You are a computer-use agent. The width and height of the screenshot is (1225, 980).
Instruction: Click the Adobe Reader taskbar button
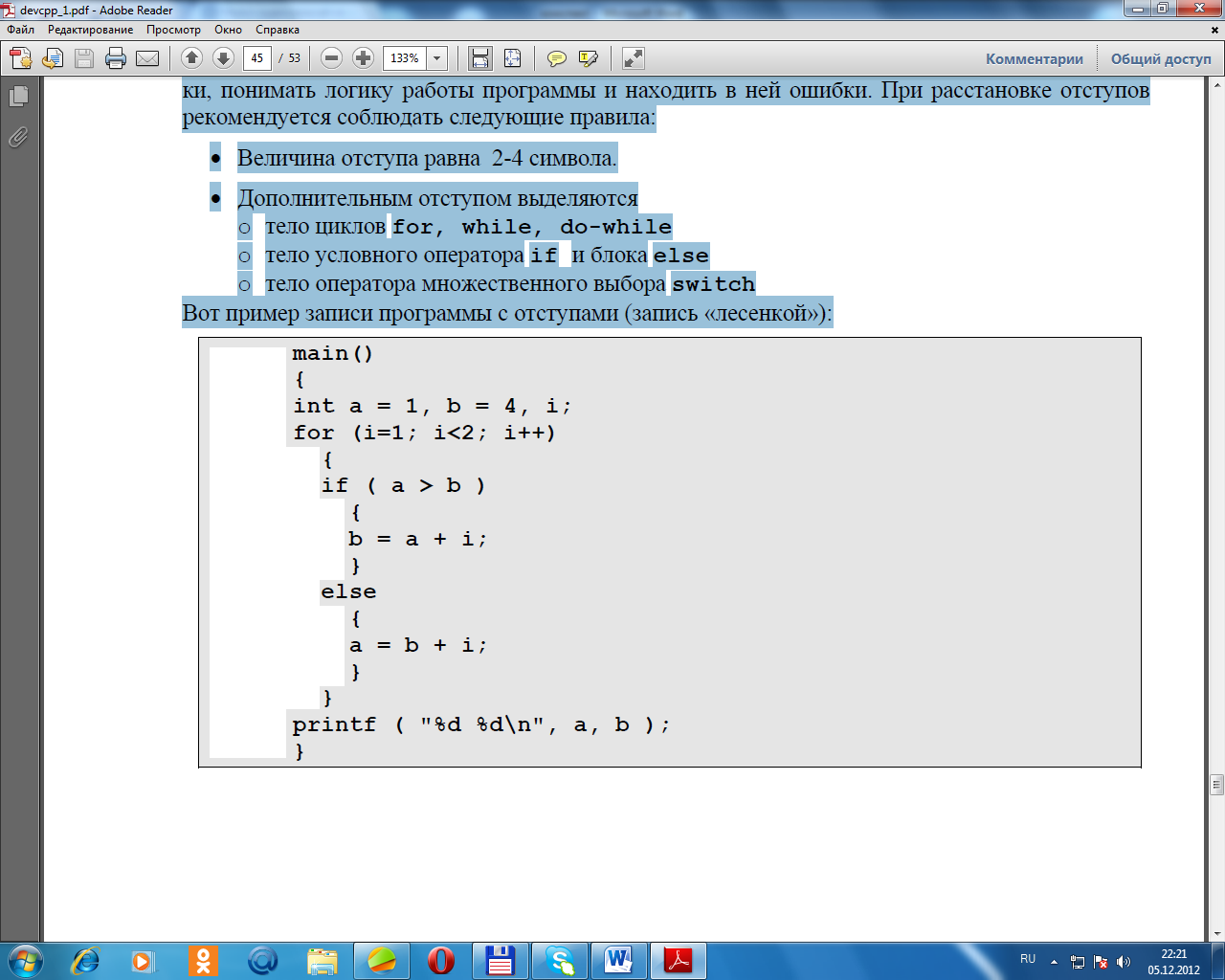pos(678,960)
